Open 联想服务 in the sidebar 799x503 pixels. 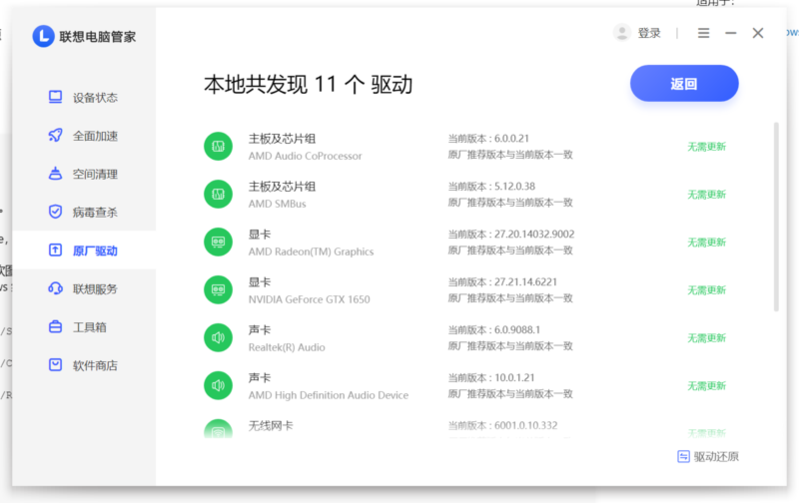(94, 289)
